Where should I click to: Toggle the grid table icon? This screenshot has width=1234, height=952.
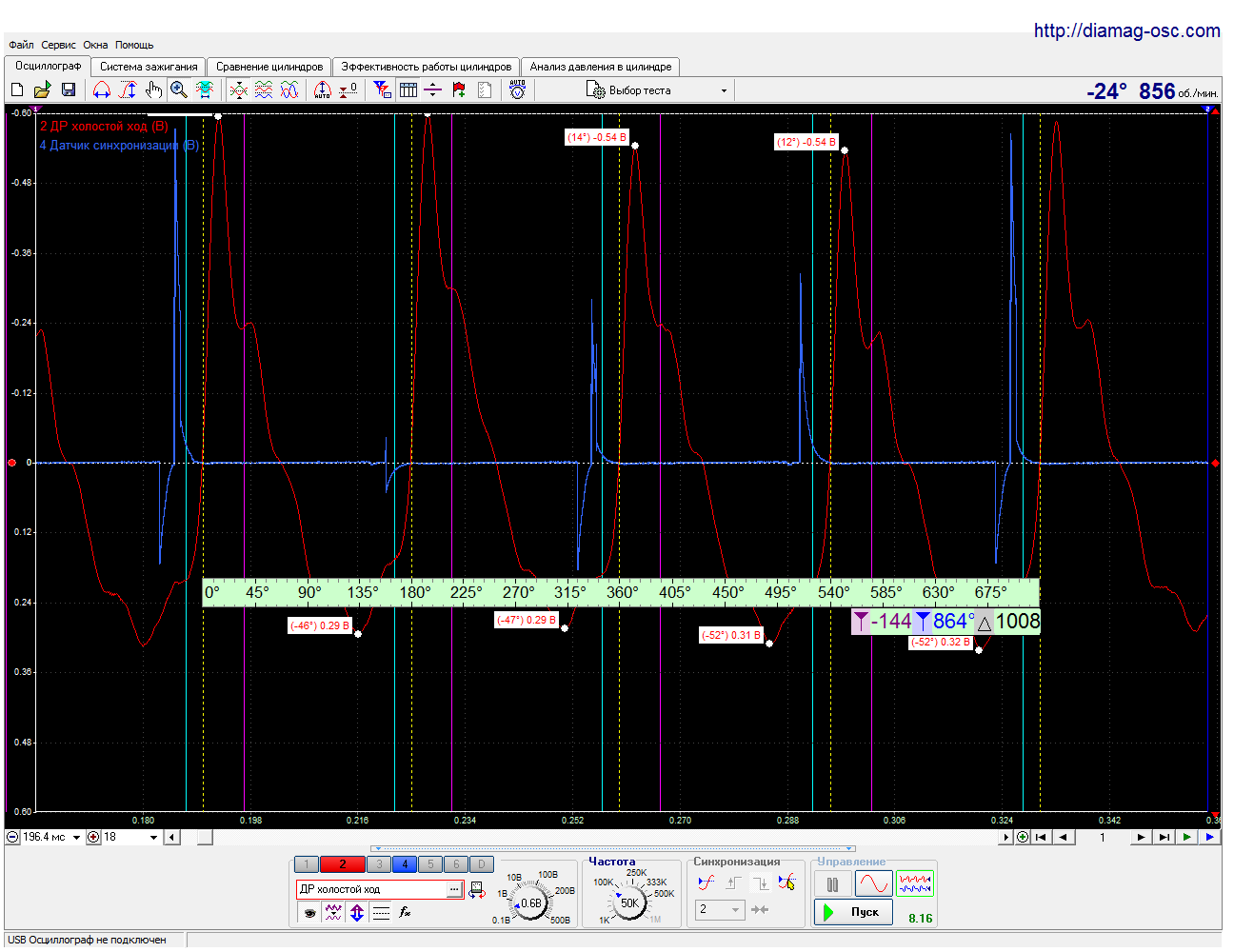click(x=408, y=89)
